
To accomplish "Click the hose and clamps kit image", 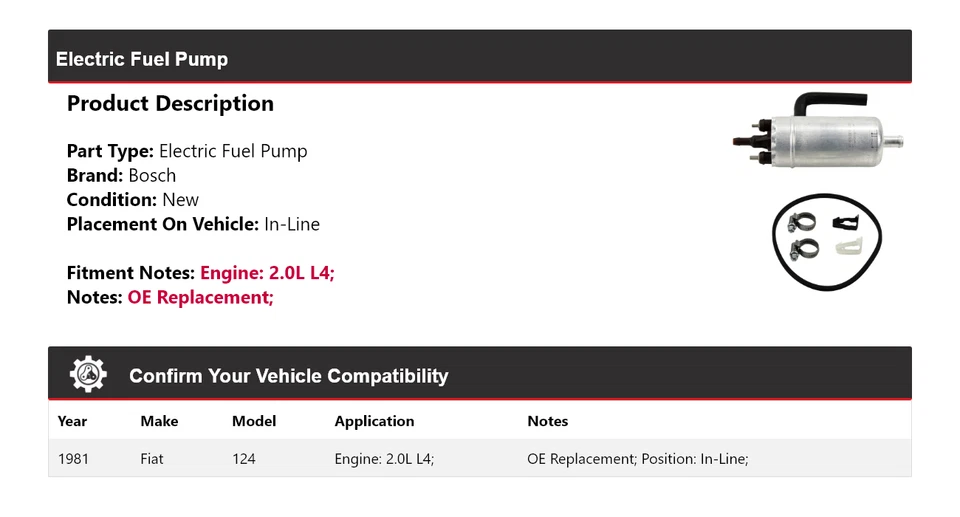I will (x=827, y=243).
